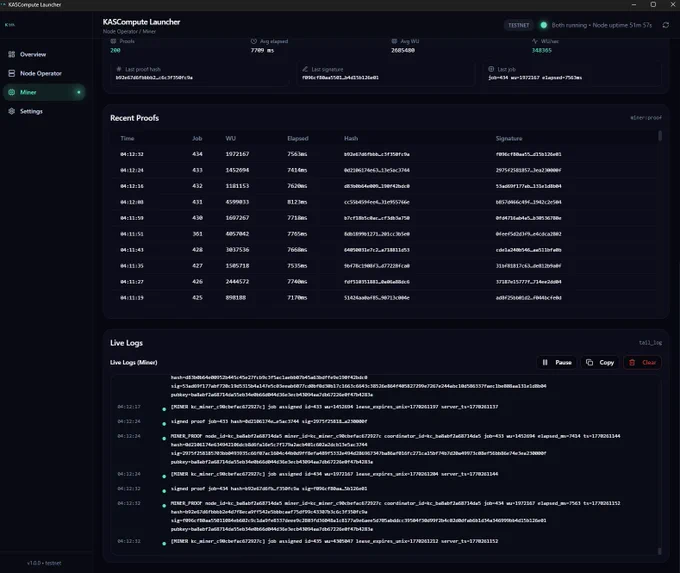The image size is (680, 573).
Task: Click the KASCompute sidebar logo
Action: pos(10,25)
